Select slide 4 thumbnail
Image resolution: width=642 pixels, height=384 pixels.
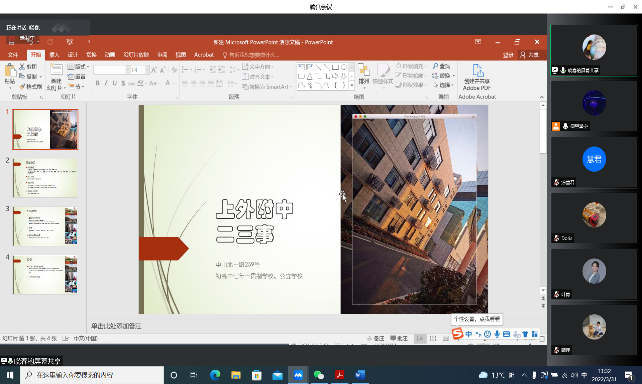45,275
